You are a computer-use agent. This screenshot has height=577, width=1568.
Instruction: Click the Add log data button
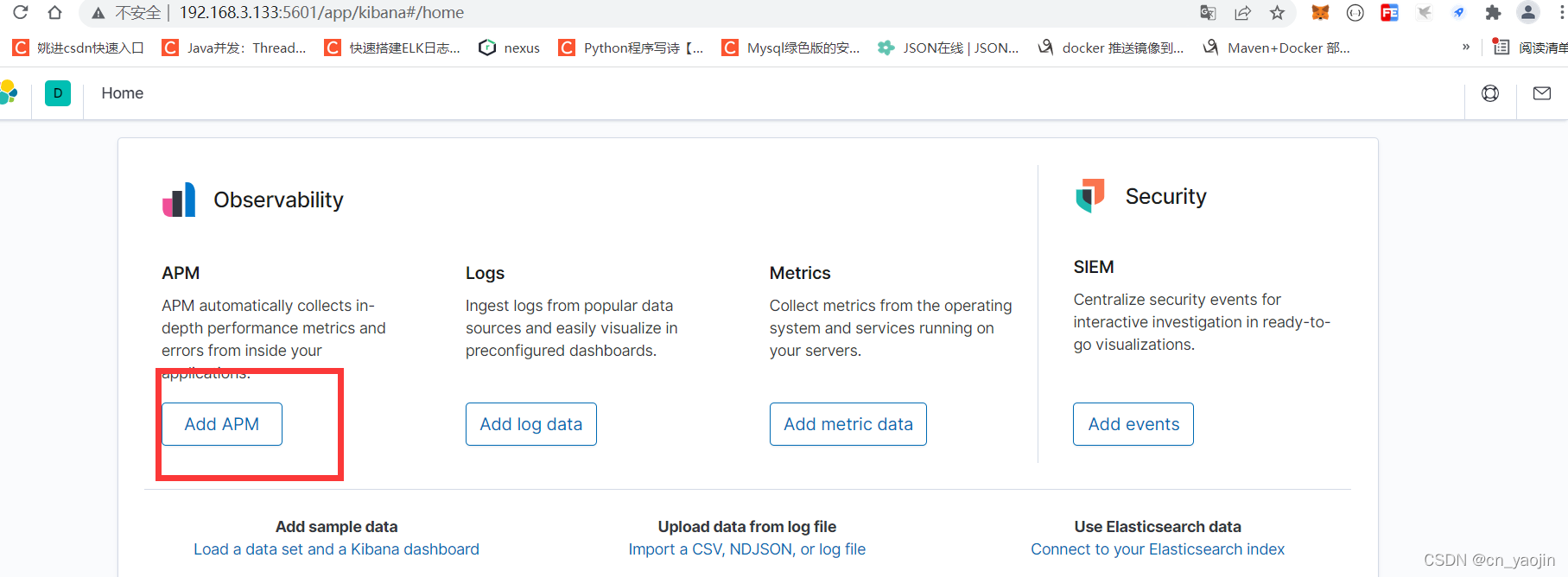[531, 424]
